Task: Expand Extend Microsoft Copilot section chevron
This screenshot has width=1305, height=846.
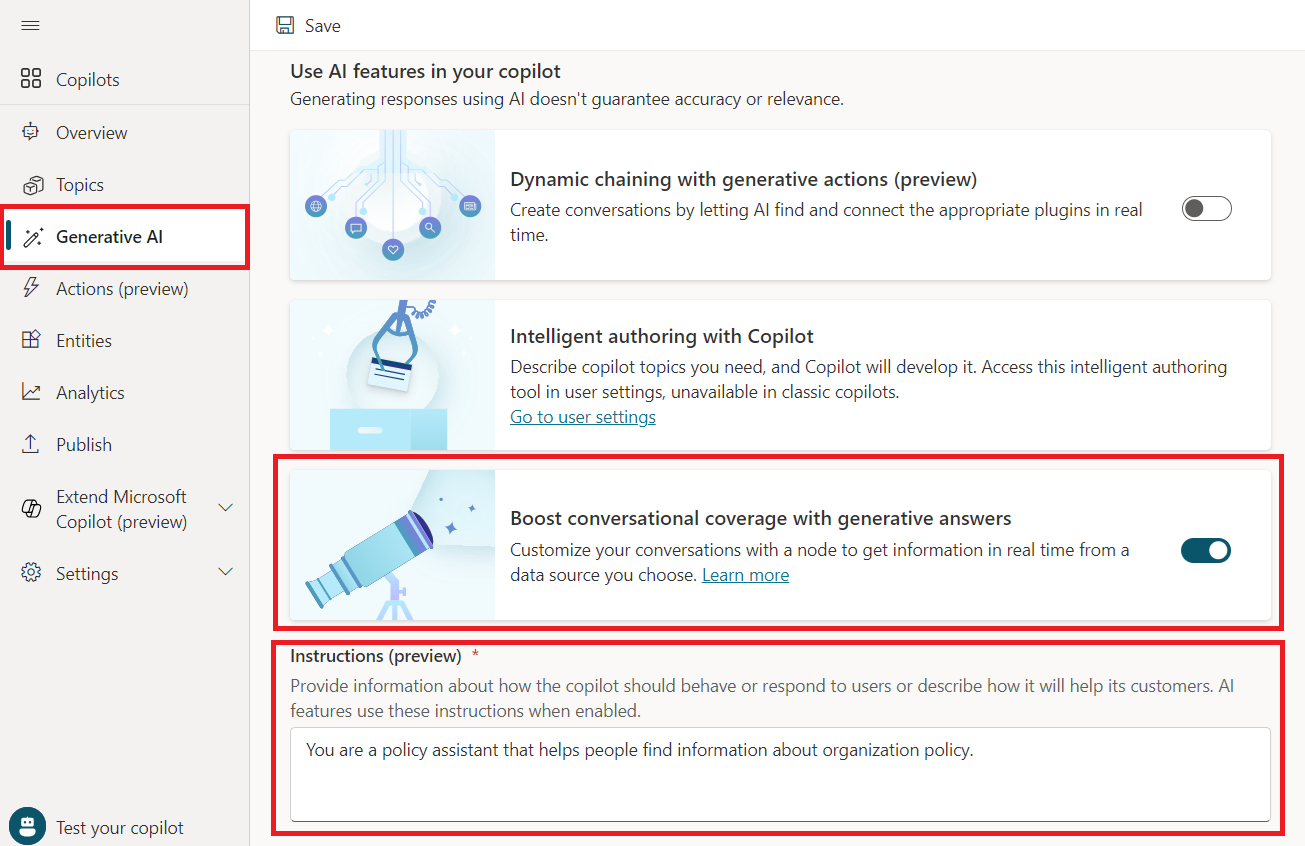Action: click(226, 508)
